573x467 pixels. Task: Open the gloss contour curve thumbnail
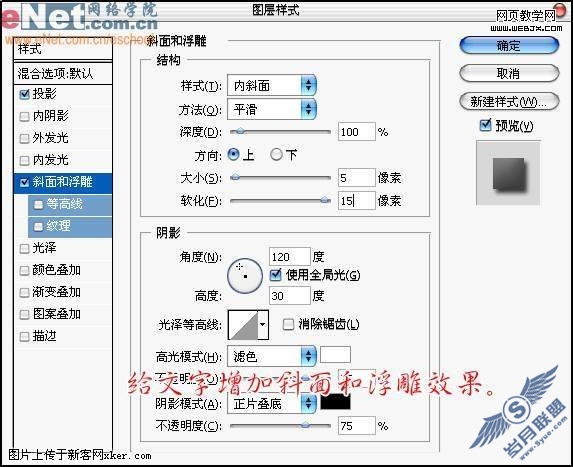point(243,325)
